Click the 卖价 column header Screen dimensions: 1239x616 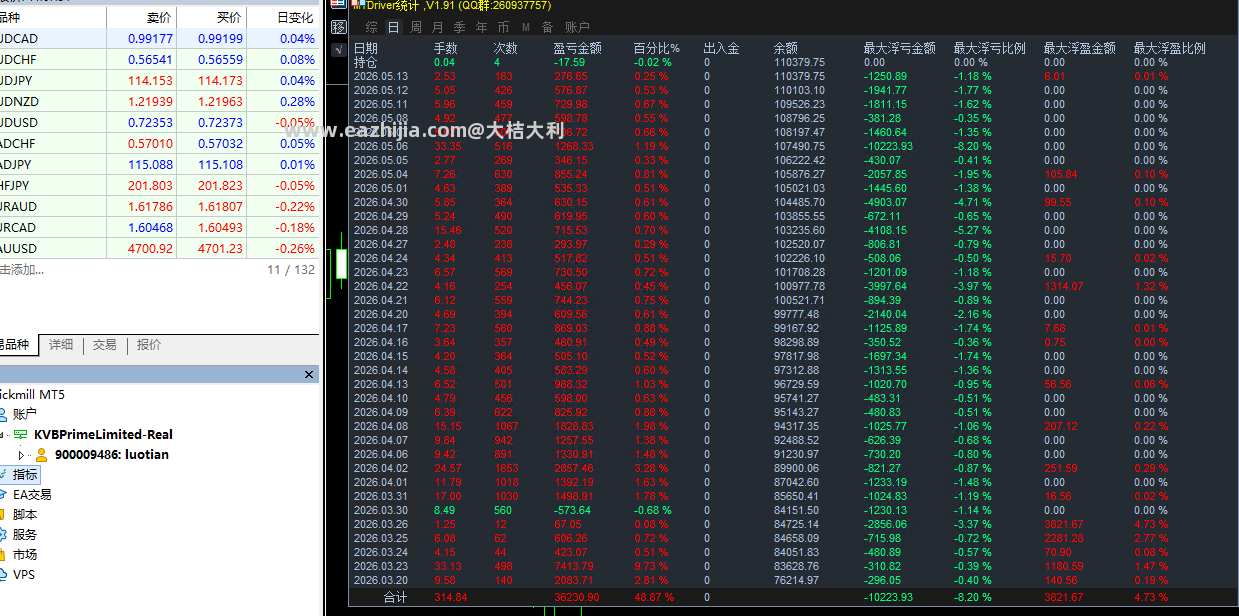(x=158, y=18)
